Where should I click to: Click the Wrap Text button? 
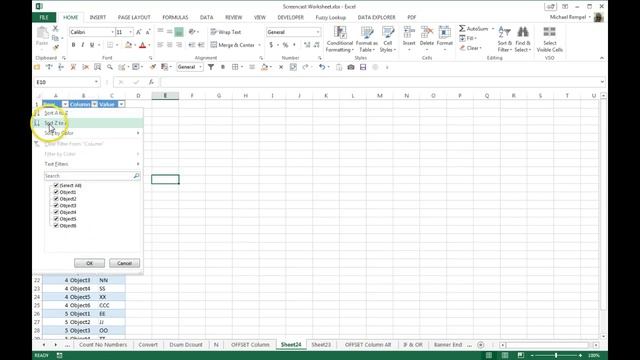226,32
